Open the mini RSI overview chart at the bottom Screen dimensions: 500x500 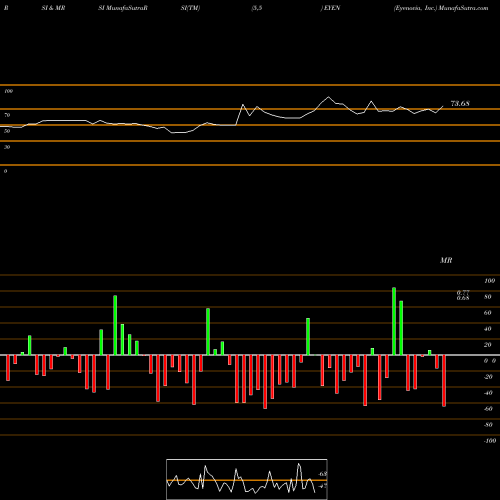pyautogui.click(x=247, y=479)
